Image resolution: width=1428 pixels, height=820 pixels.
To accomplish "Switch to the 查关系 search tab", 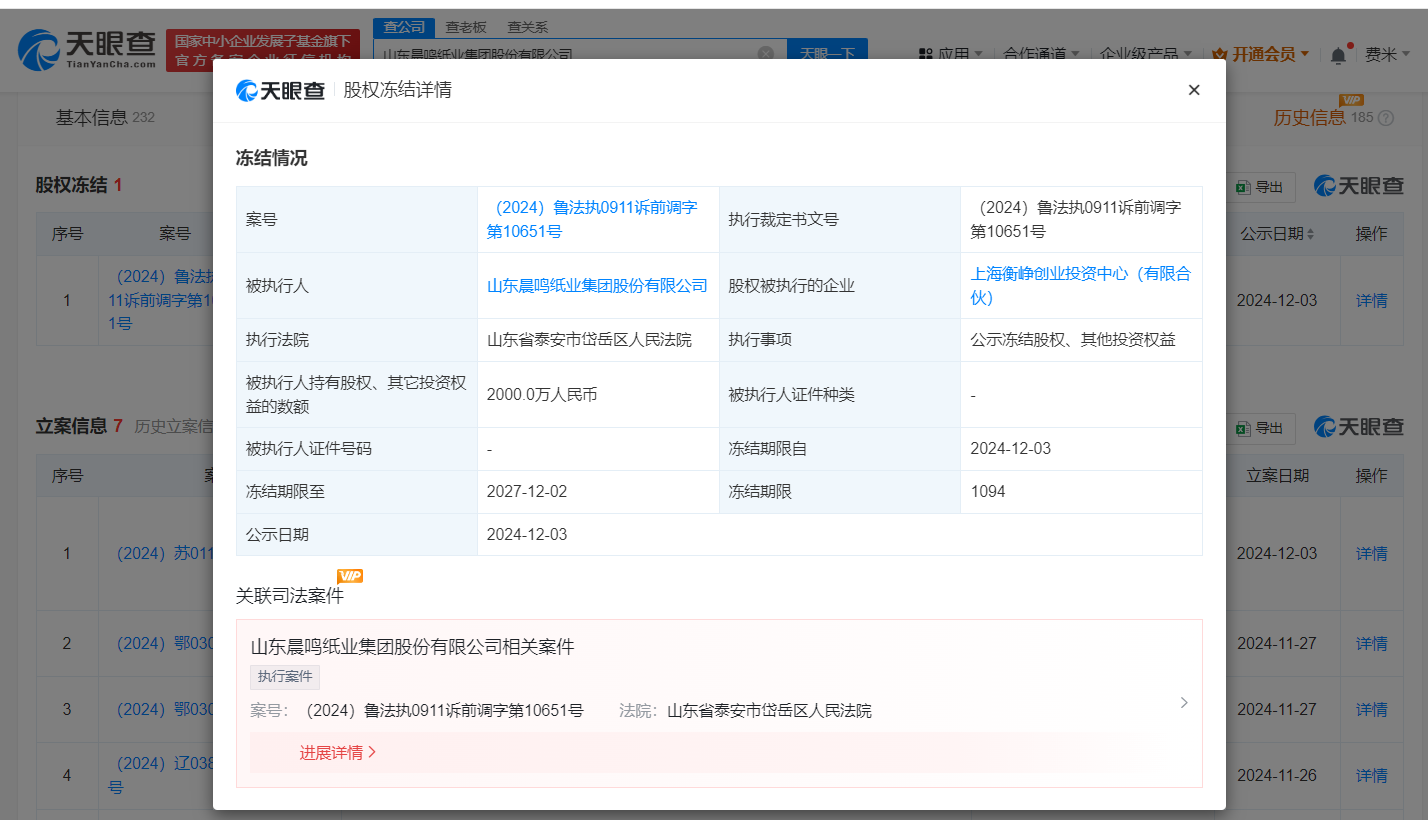I will click(x=527, y=27).
